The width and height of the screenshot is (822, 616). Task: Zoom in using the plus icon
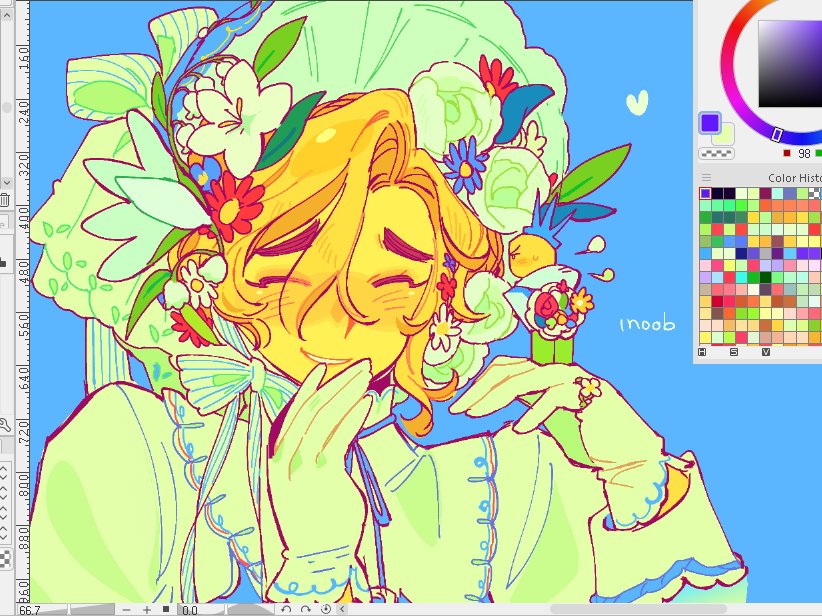point(146,608)
